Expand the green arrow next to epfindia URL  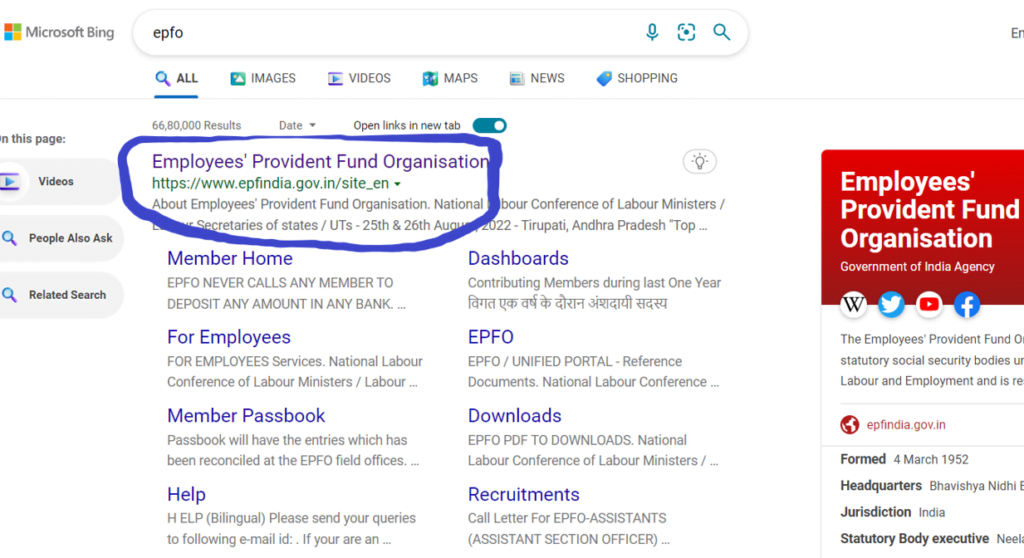pyautogui.click(x=397, y=184)
